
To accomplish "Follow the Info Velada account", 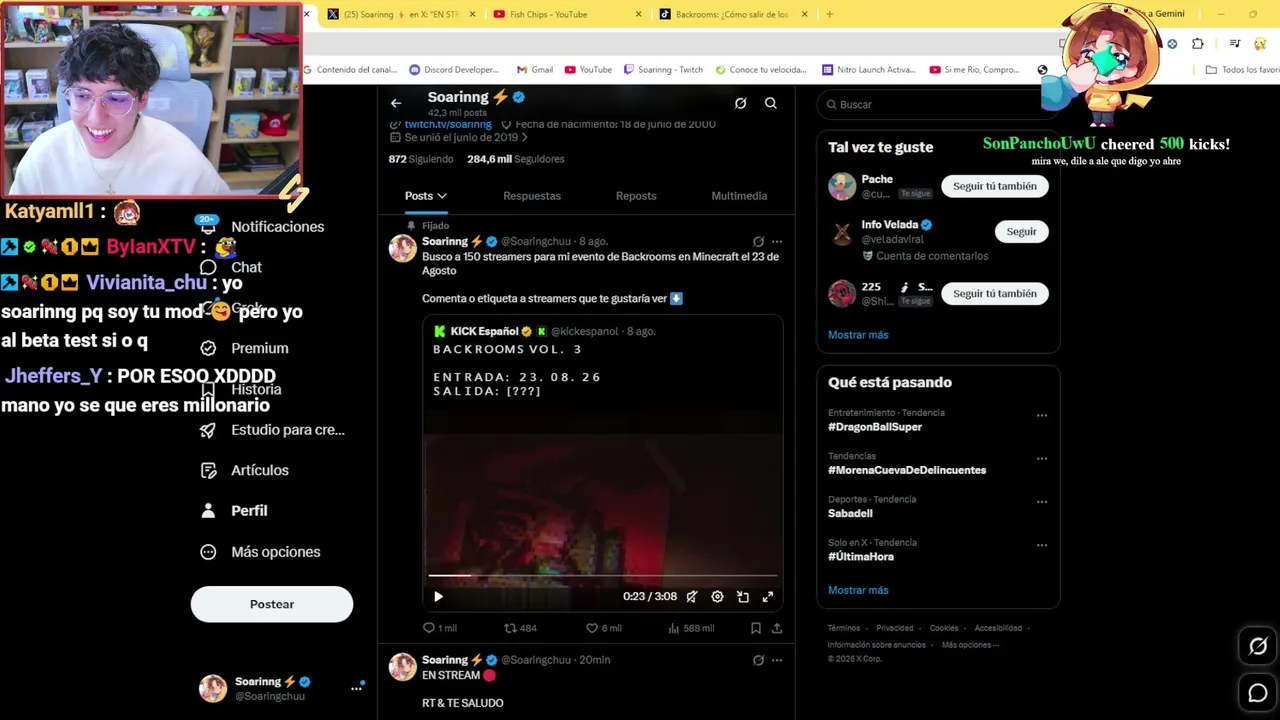I will click(x=1021, y=232).
